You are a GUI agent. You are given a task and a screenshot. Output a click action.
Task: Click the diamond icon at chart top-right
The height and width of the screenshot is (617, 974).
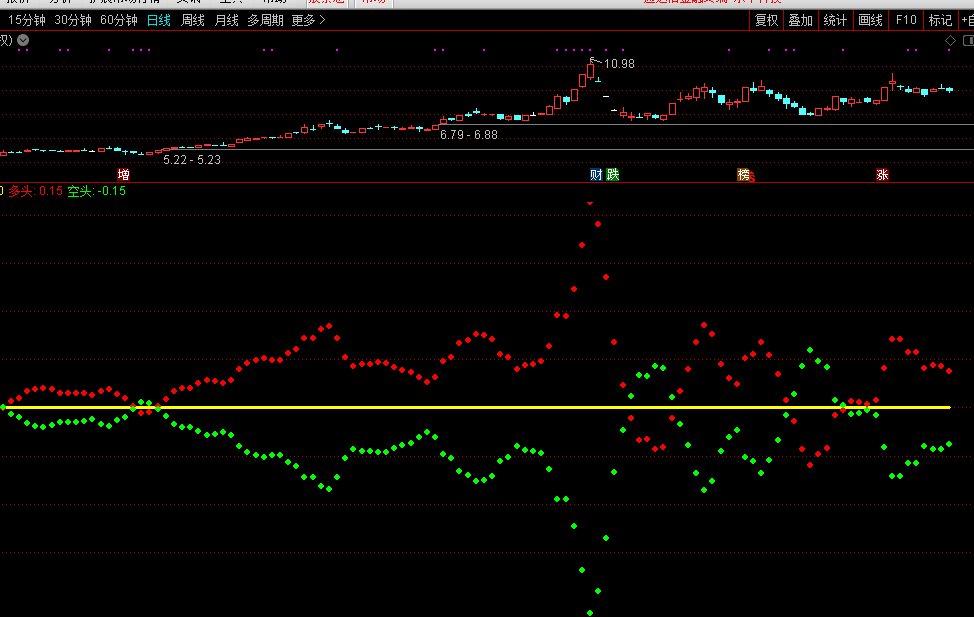pos(951,40)
